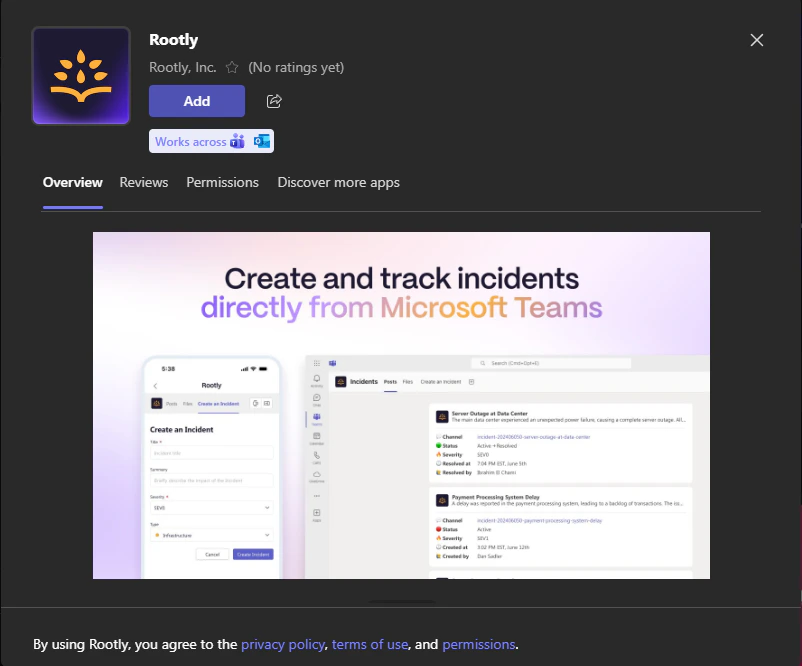Select the Discover more apps tab
Screen dimensions: 802x666
340,182
